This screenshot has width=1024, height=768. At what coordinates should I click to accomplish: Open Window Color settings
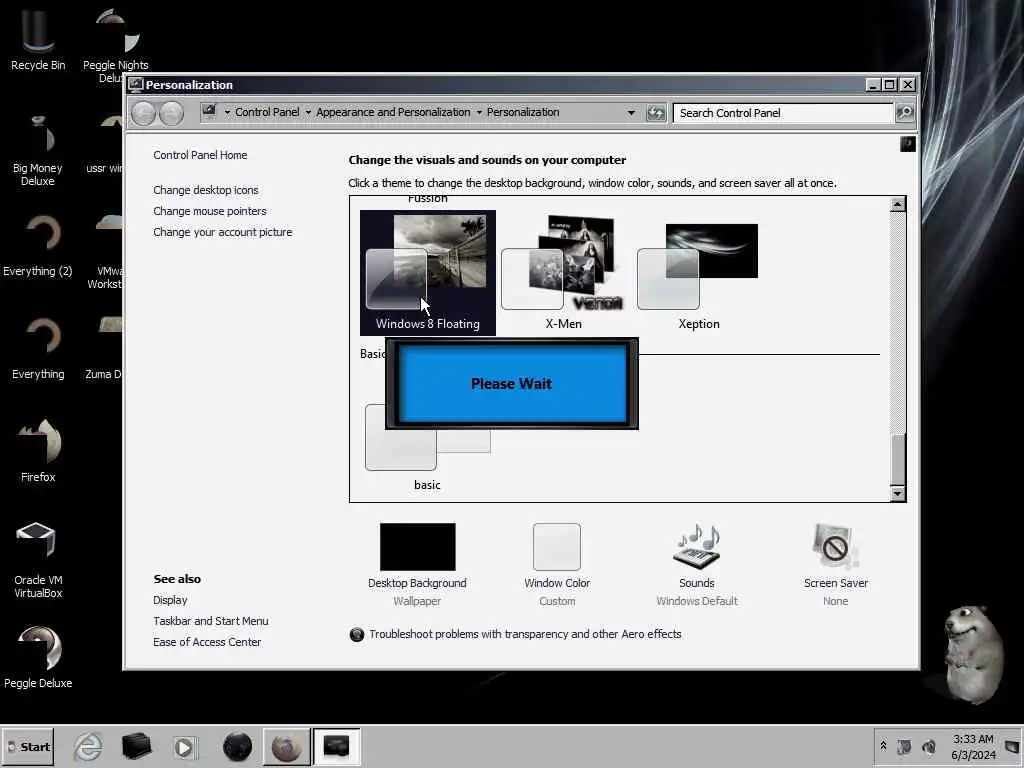[x=557, y=565]
